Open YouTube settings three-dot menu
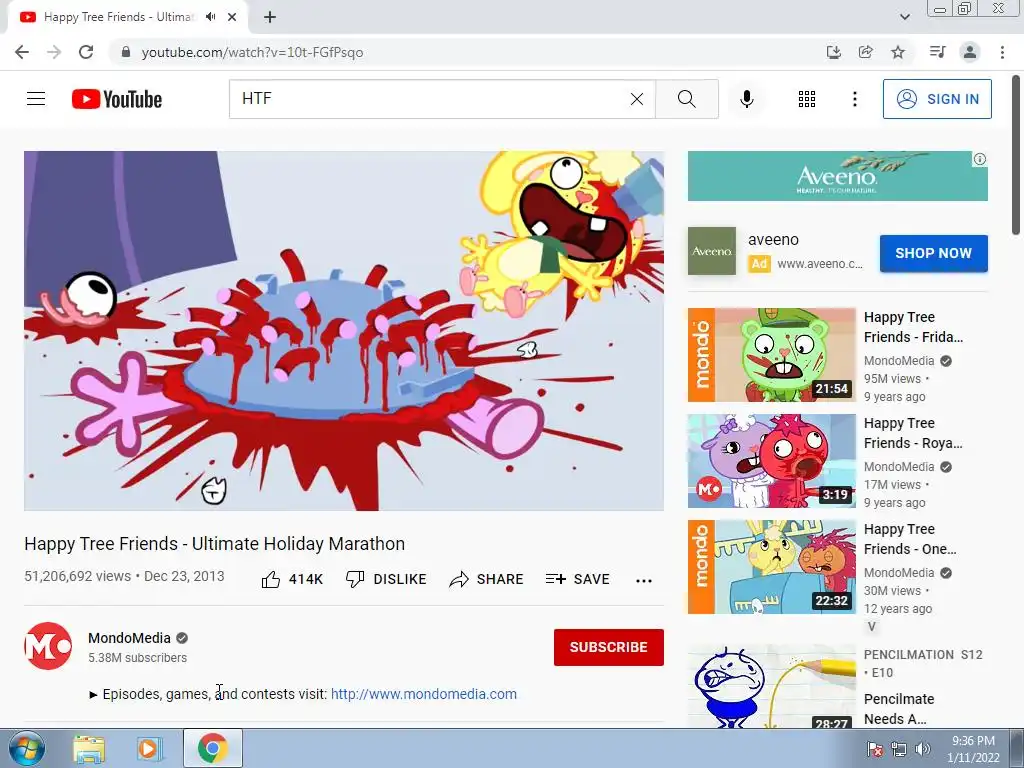This screenshot has width=1024, height=768. click(854, 99)
